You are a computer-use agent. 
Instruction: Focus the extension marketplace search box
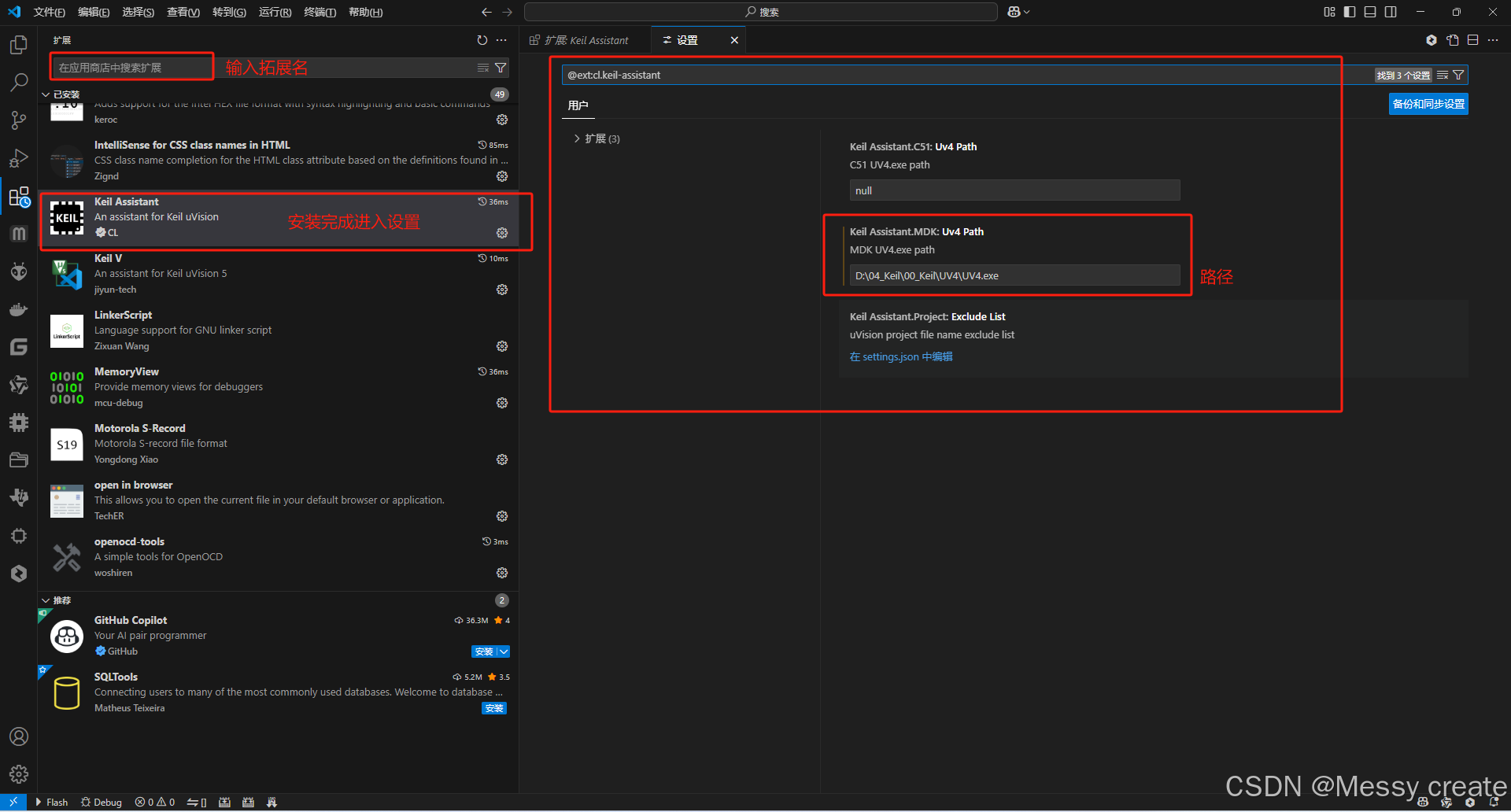click(264, 68)
